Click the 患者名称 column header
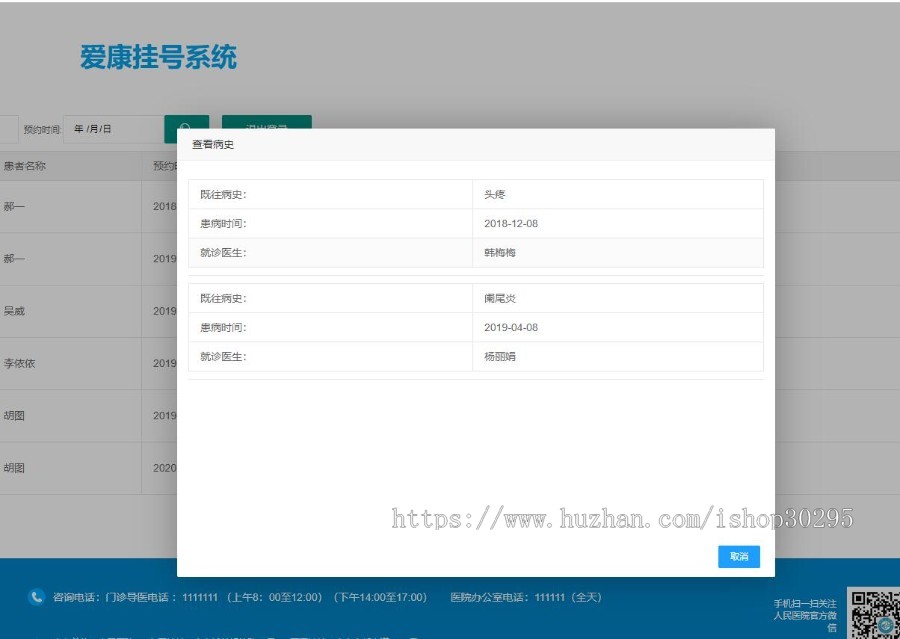Screen dimensions: 900x639 click(x=25, y=166)
